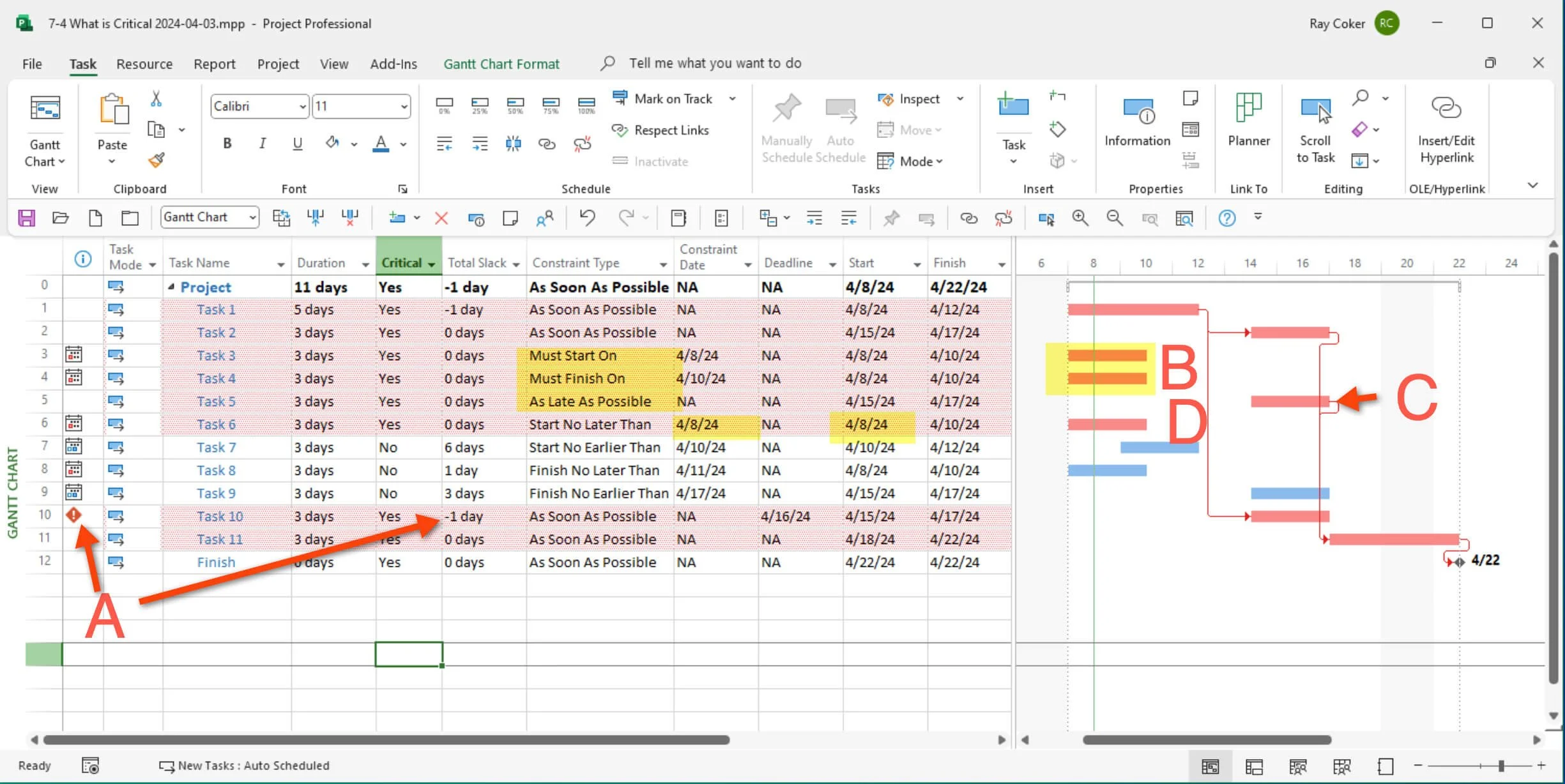The image size is (1565, 784).
Task: Open the Critical column filter dropdown
Action: (x=432, y=264)
